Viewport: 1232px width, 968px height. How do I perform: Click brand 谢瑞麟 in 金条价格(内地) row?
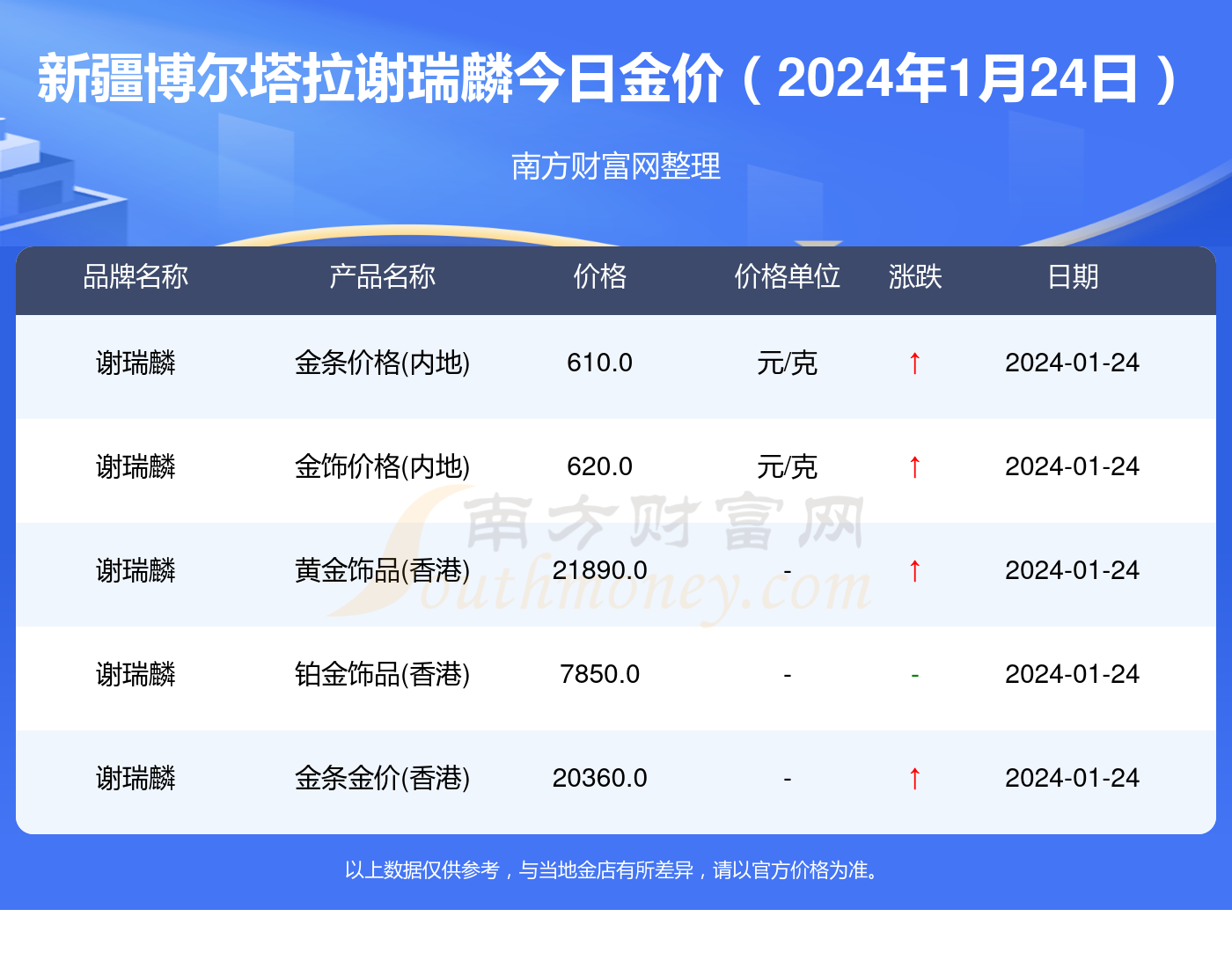tap(136, 363)
